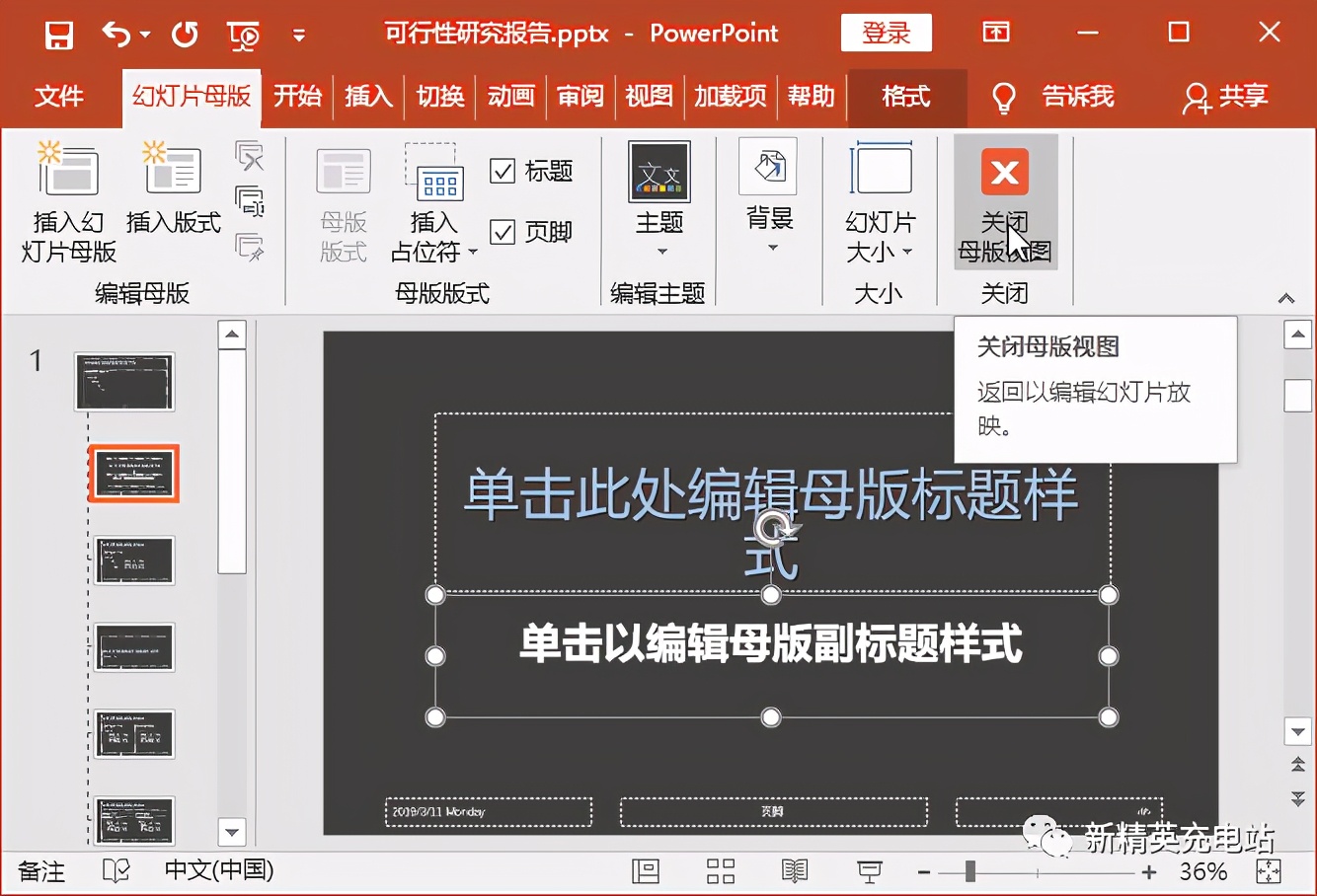This screenshot has height=896, width=1317.
Task: Uncheck the 标题 checkbox
Action: pos(504,170)
